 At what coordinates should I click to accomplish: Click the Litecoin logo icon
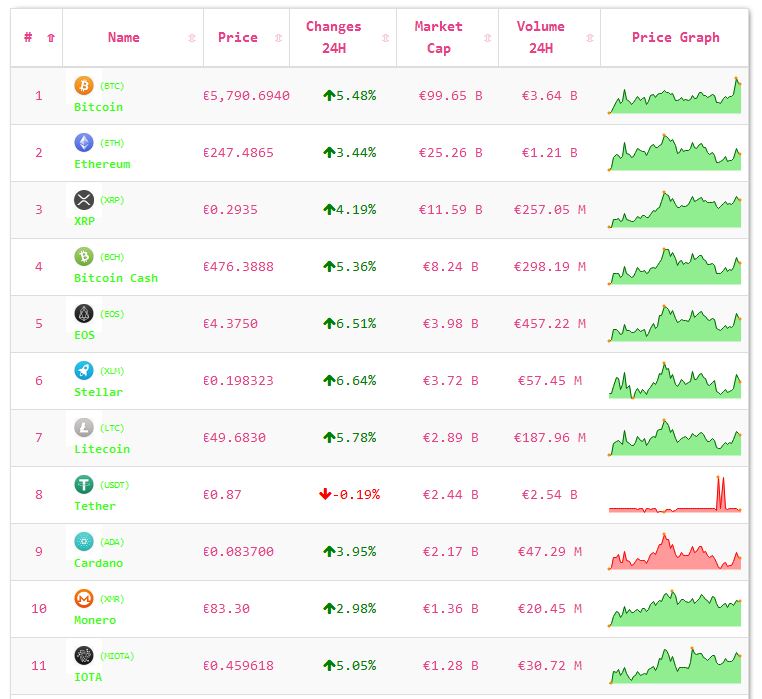click(x=84, y=428)
